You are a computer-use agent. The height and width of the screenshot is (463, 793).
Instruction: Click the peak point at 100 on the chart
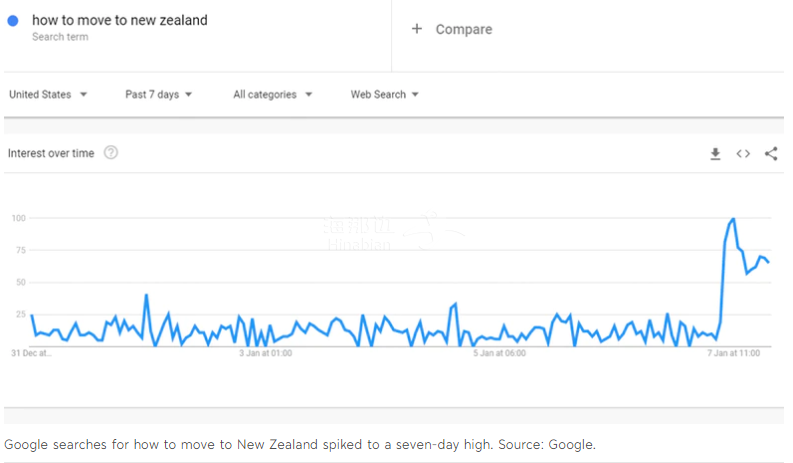pyautogui.click(x=733, y=219)
